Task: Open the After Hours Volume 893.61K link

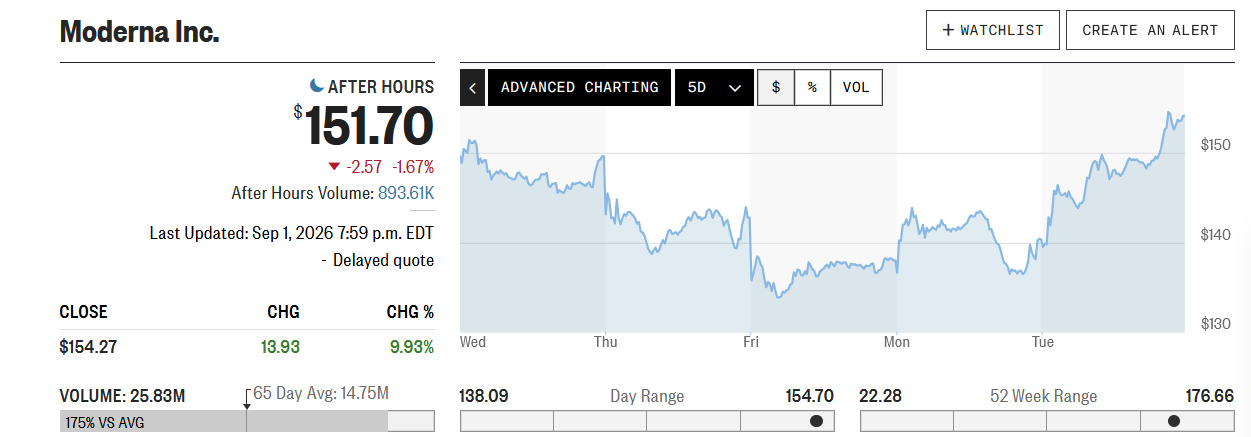Action: (406, 192)
